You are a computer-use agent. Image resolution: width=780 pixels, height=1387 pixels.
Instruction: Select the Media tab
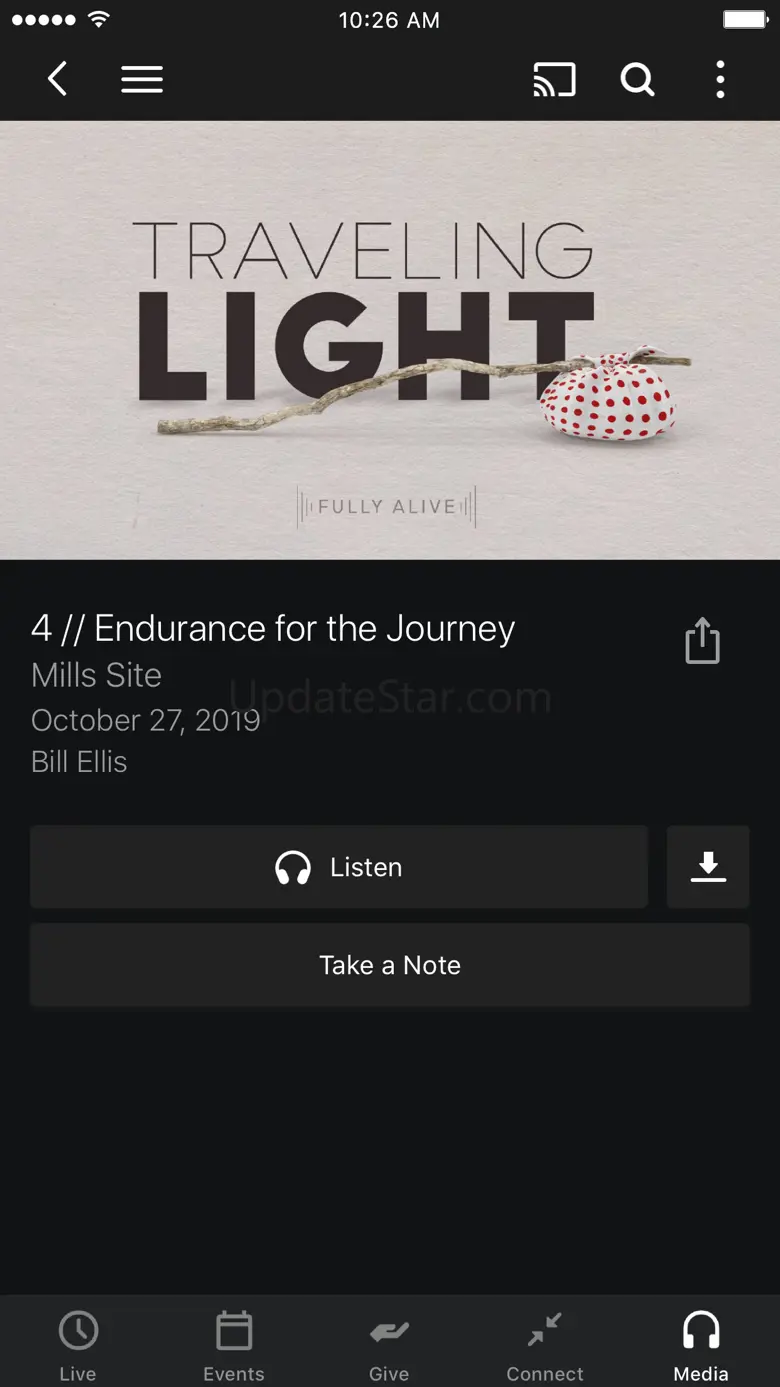click(701, 1343)
